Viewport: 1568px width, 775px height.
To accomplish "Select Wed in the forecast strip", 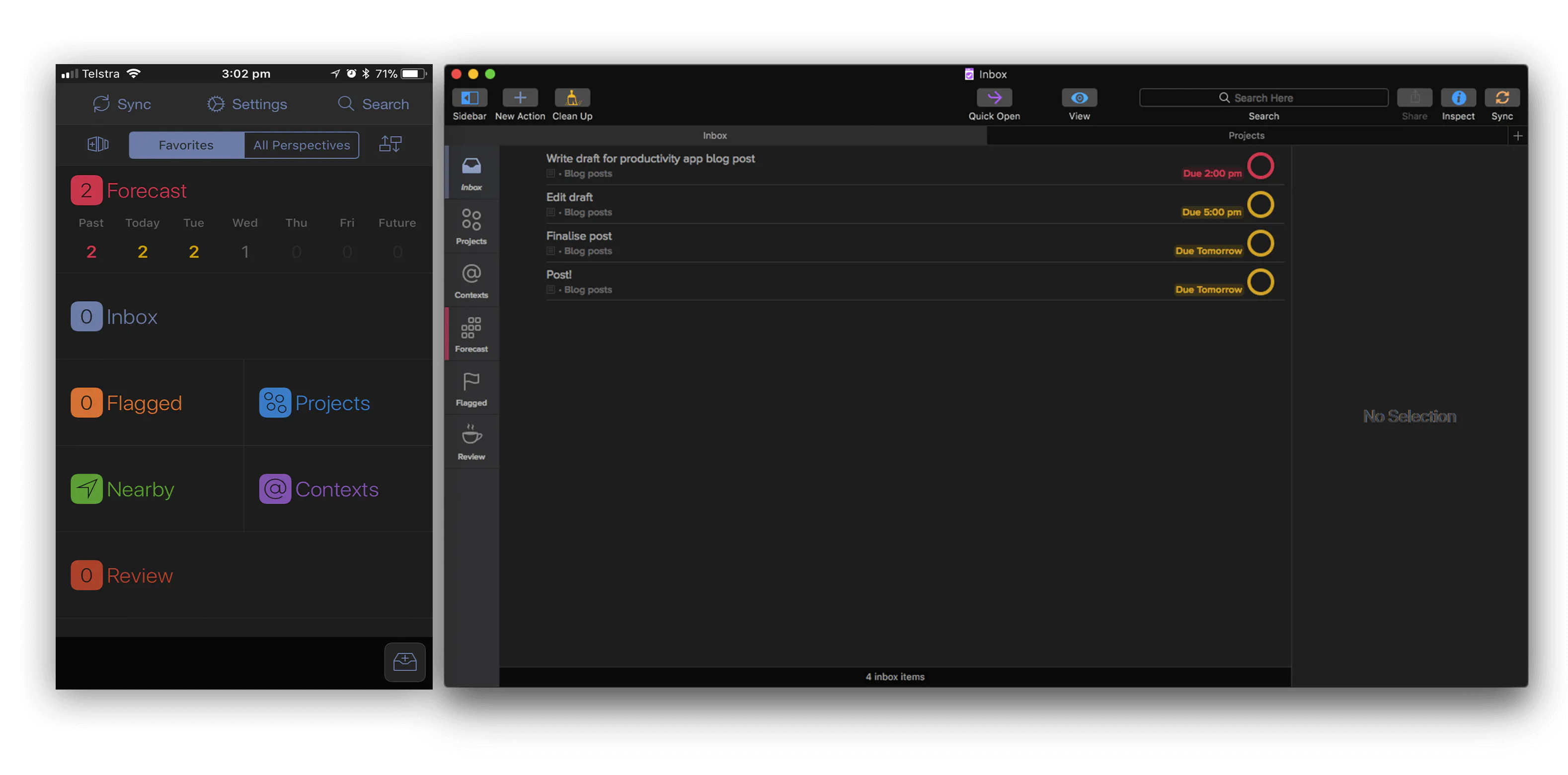I will (245, 238).
